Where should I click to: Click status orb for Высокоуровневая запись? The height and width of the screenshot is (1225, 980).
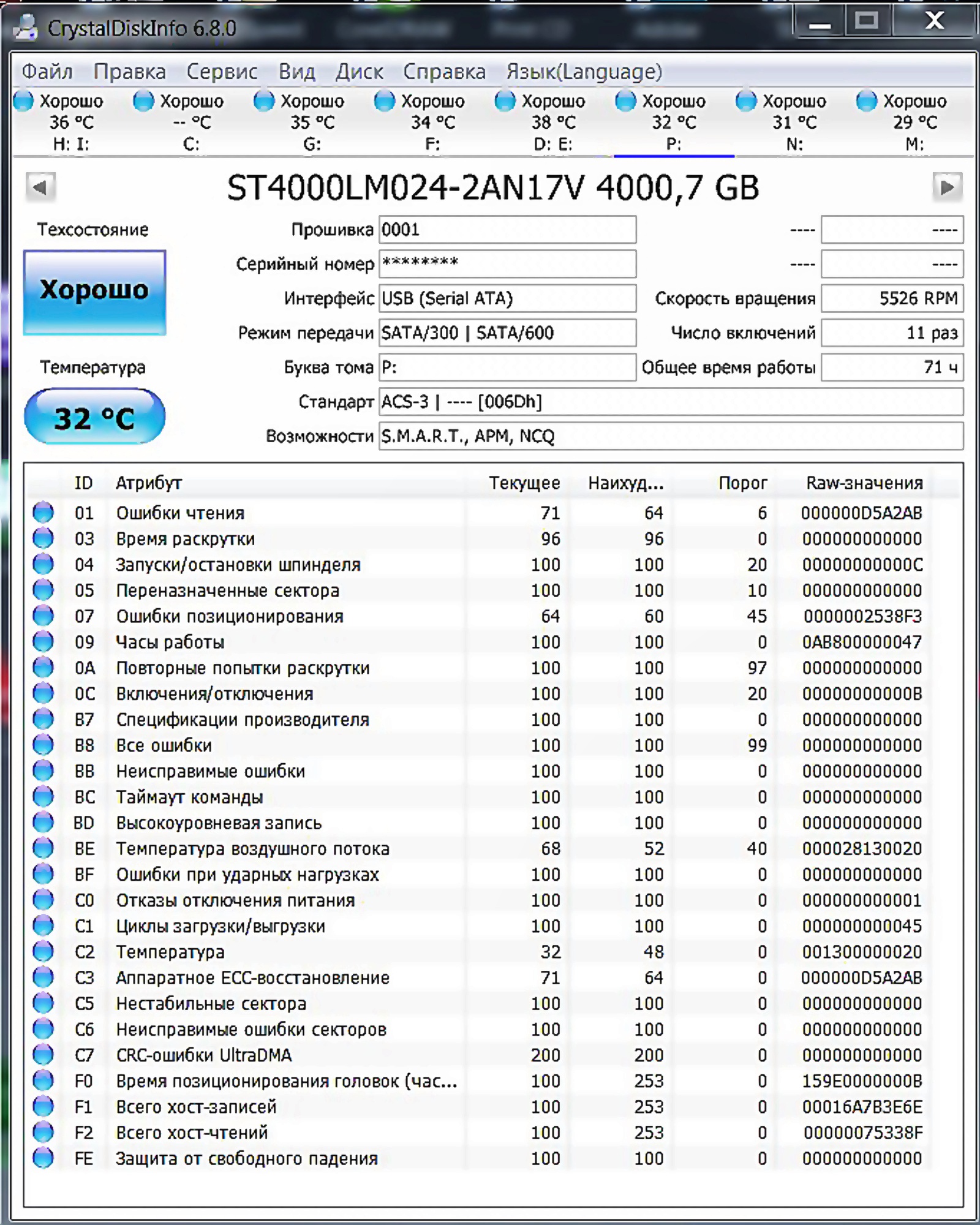pyautogui.click(x=43, y=822)
